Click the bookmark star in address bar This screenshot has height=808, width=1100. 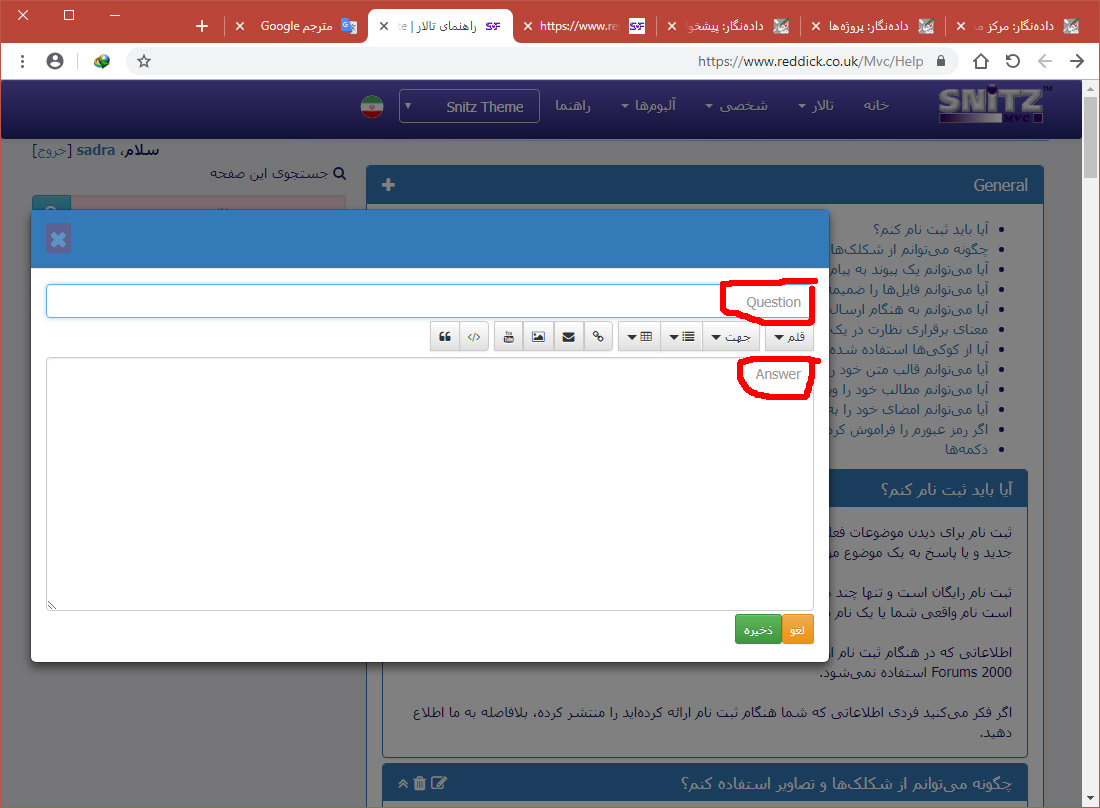click(144, 61)
